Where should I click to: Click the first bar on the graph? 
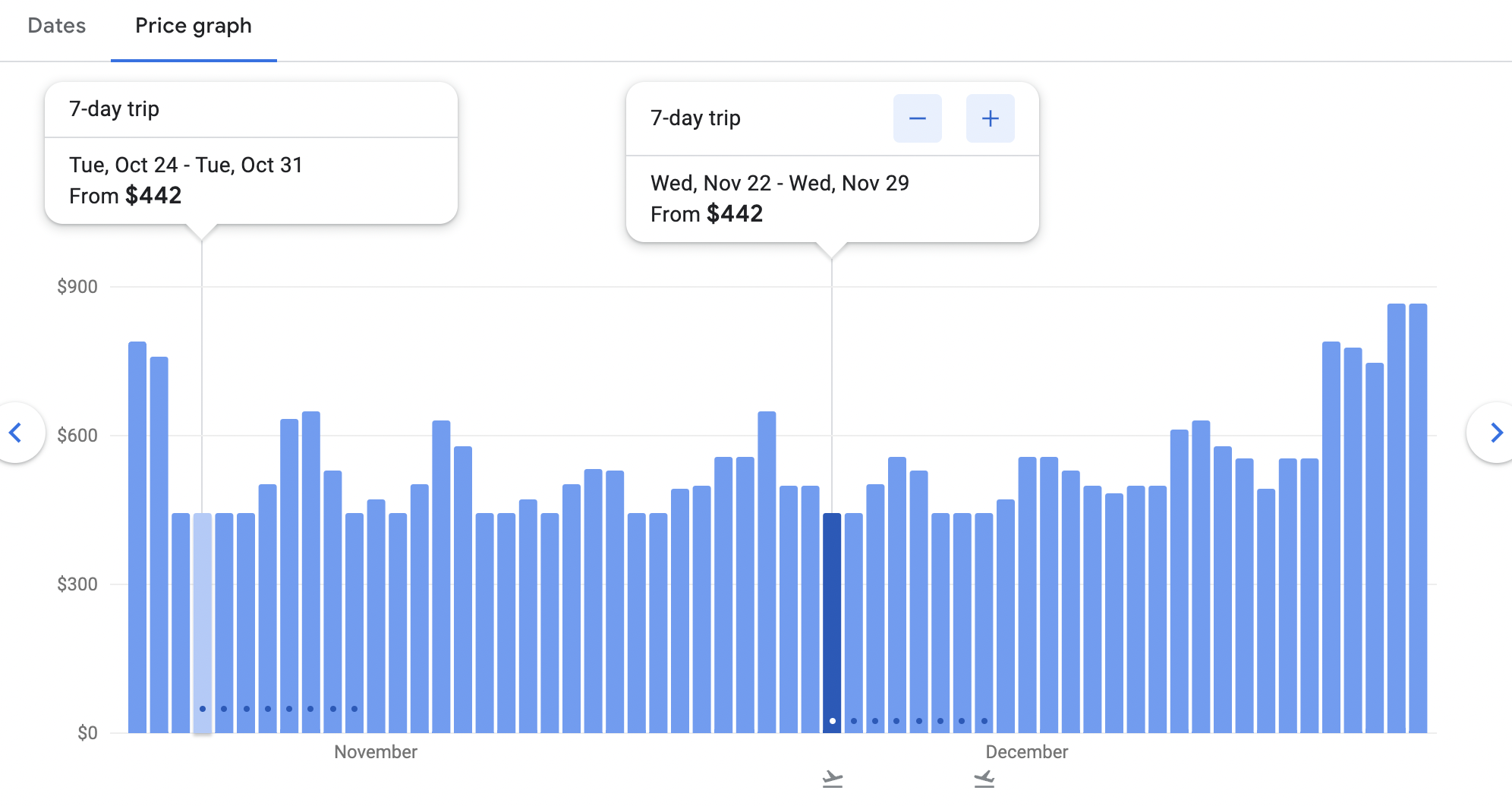click(x=137, y=531)
